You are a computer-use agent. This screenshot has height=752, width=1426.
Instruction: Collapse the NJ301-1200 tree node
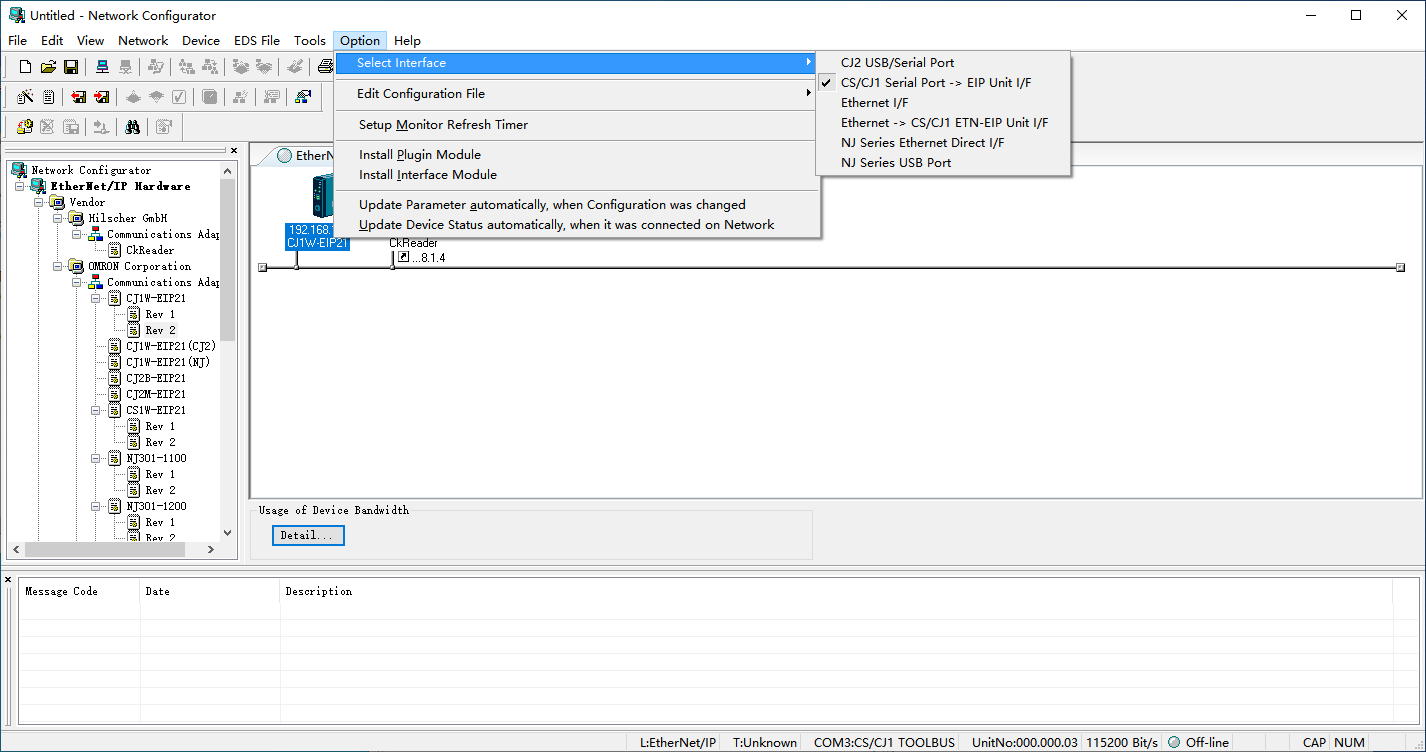point(96,506)
